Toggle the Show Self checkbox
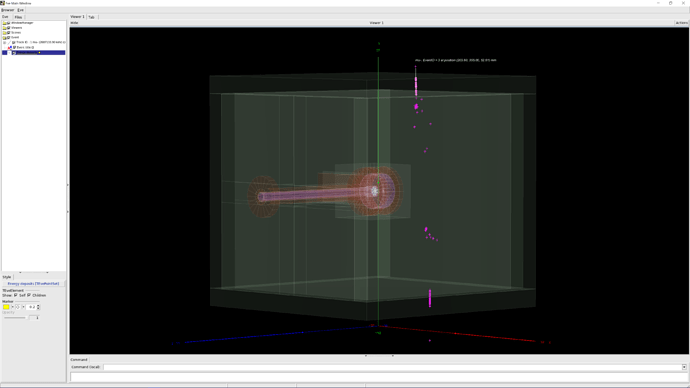The width and height of the screenshot is (690, 388). coord(16,295)
